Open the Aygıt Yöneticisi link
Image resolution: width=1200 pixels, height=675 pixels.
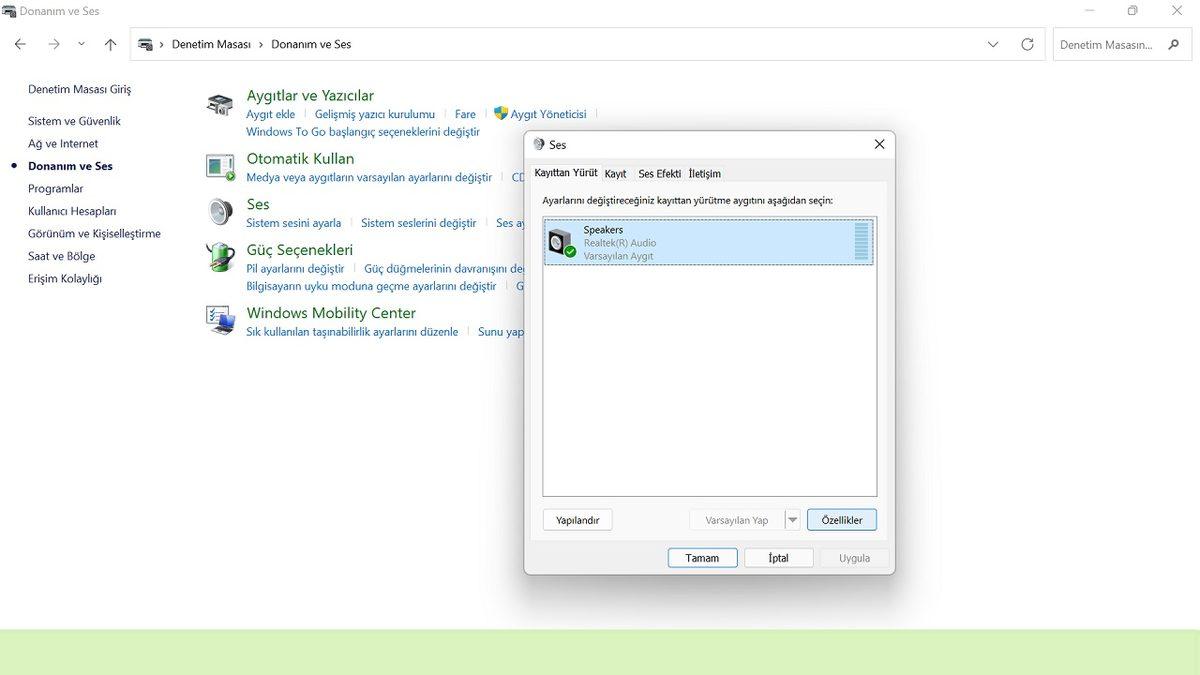548,115
